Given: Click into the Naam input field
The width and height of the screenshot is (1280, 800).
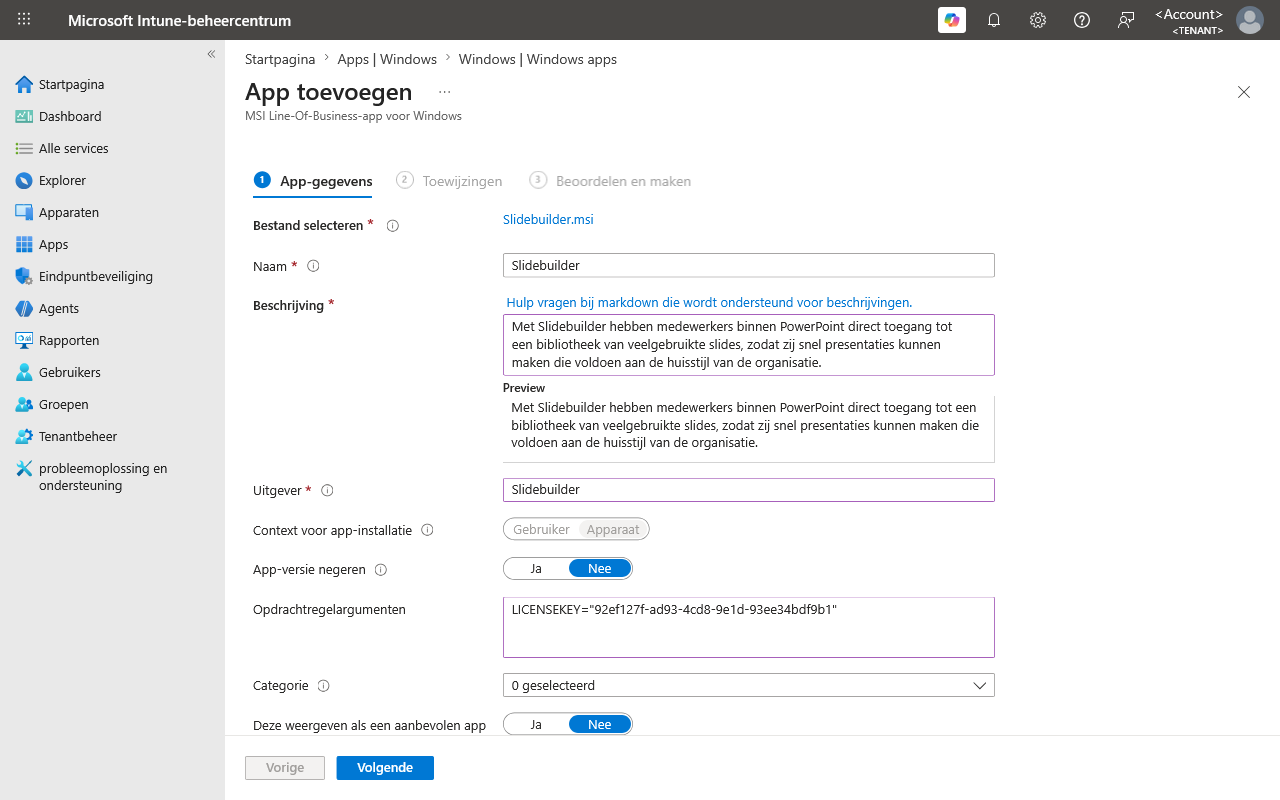Looking at the screenshot, I should [749, 265].
